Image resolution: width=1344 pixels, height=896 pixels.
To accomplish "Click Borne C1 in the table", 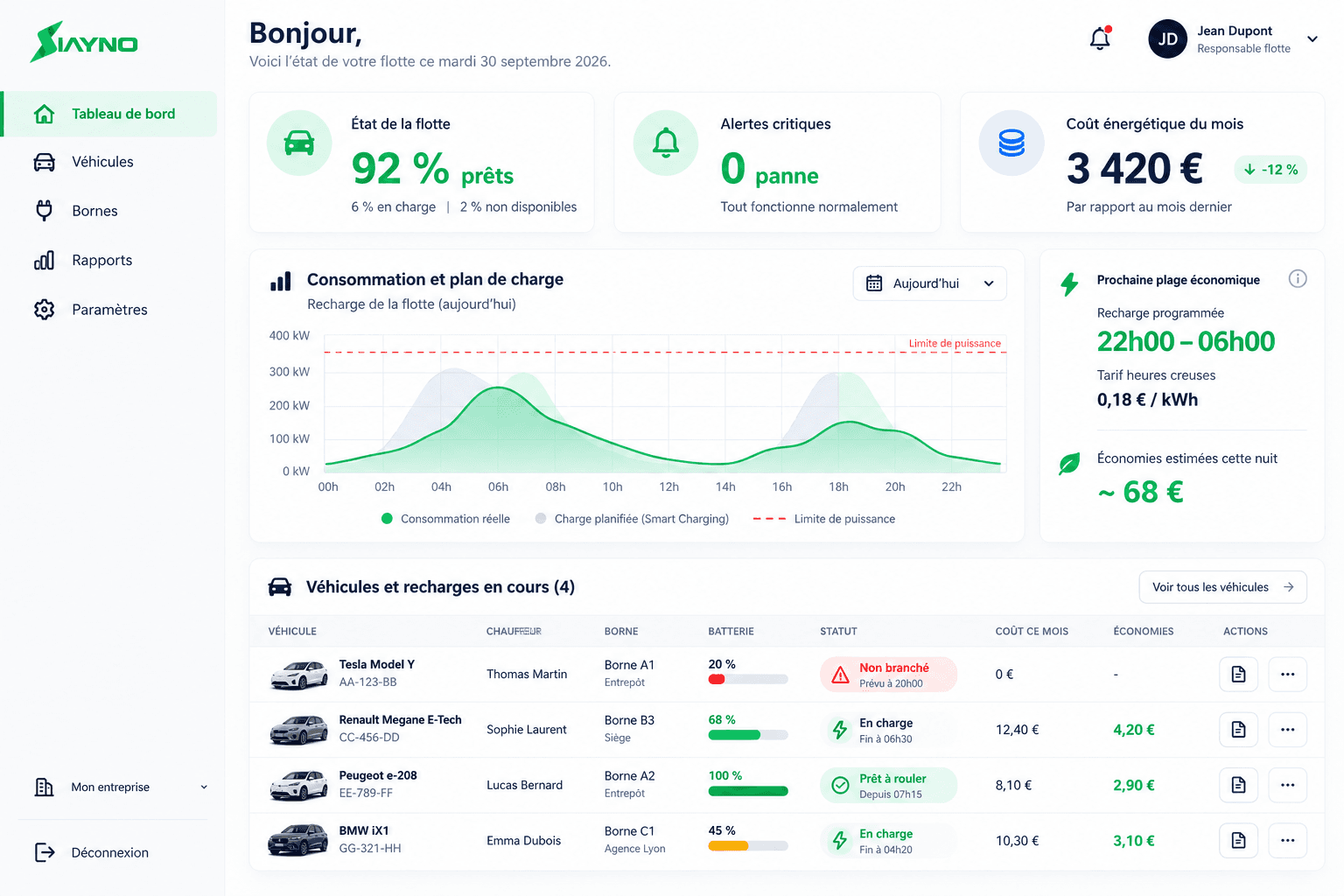I will [x=629, y=831].
